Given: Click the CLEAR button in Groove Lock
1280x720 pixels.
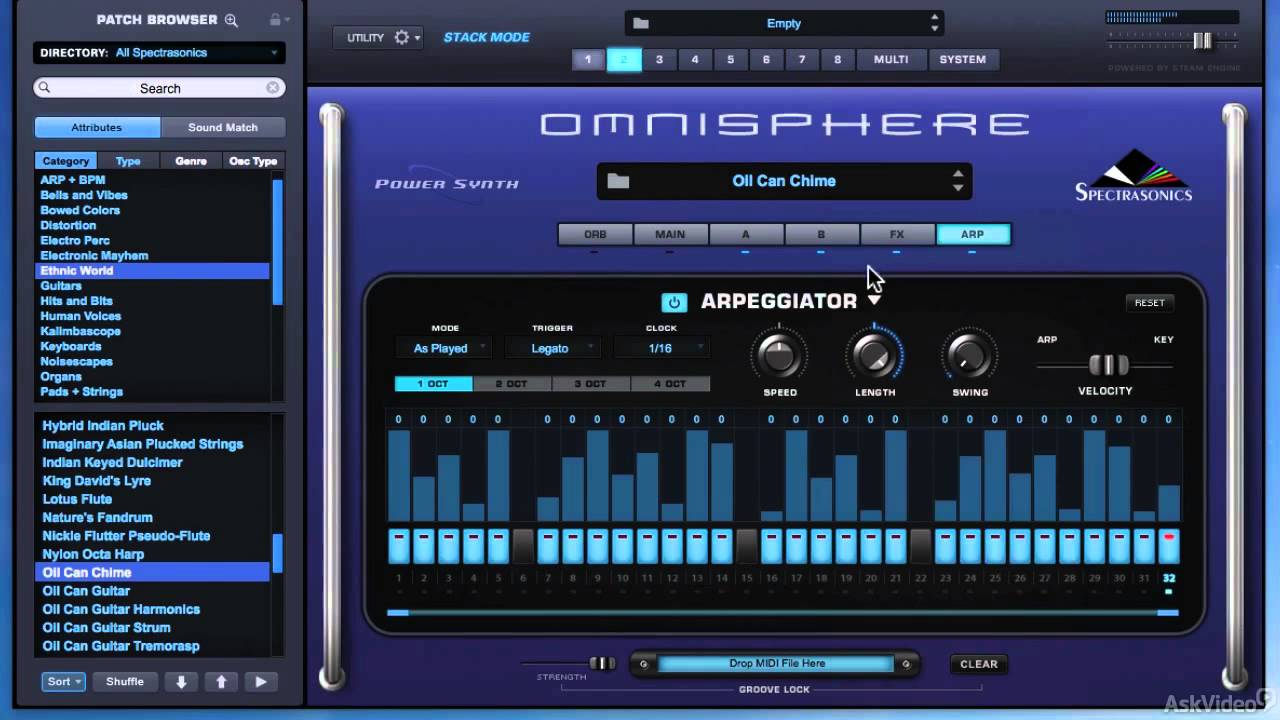Looking at the screenshot, I should pyautogui.click(x=979, y=664).
